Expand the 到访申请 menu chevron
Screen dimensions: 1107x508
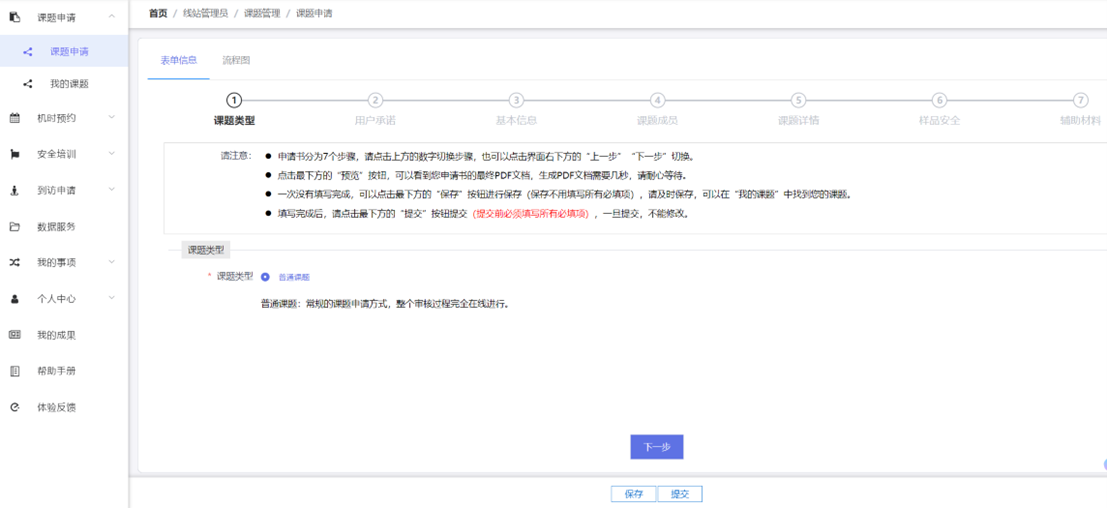tap(111, 190)
